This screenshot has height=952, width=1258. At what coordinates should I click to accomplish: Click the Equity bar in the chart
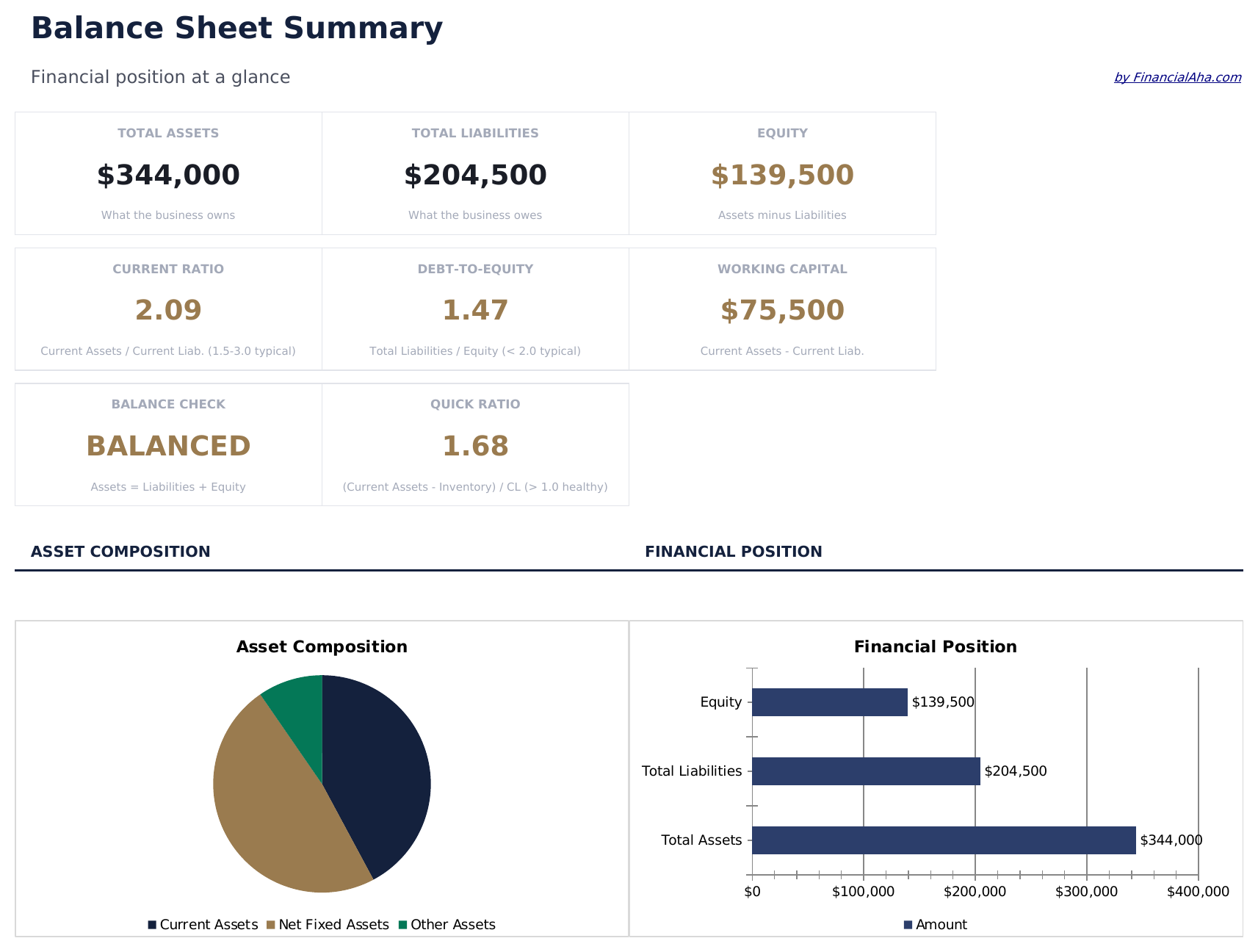click(830, 702)
